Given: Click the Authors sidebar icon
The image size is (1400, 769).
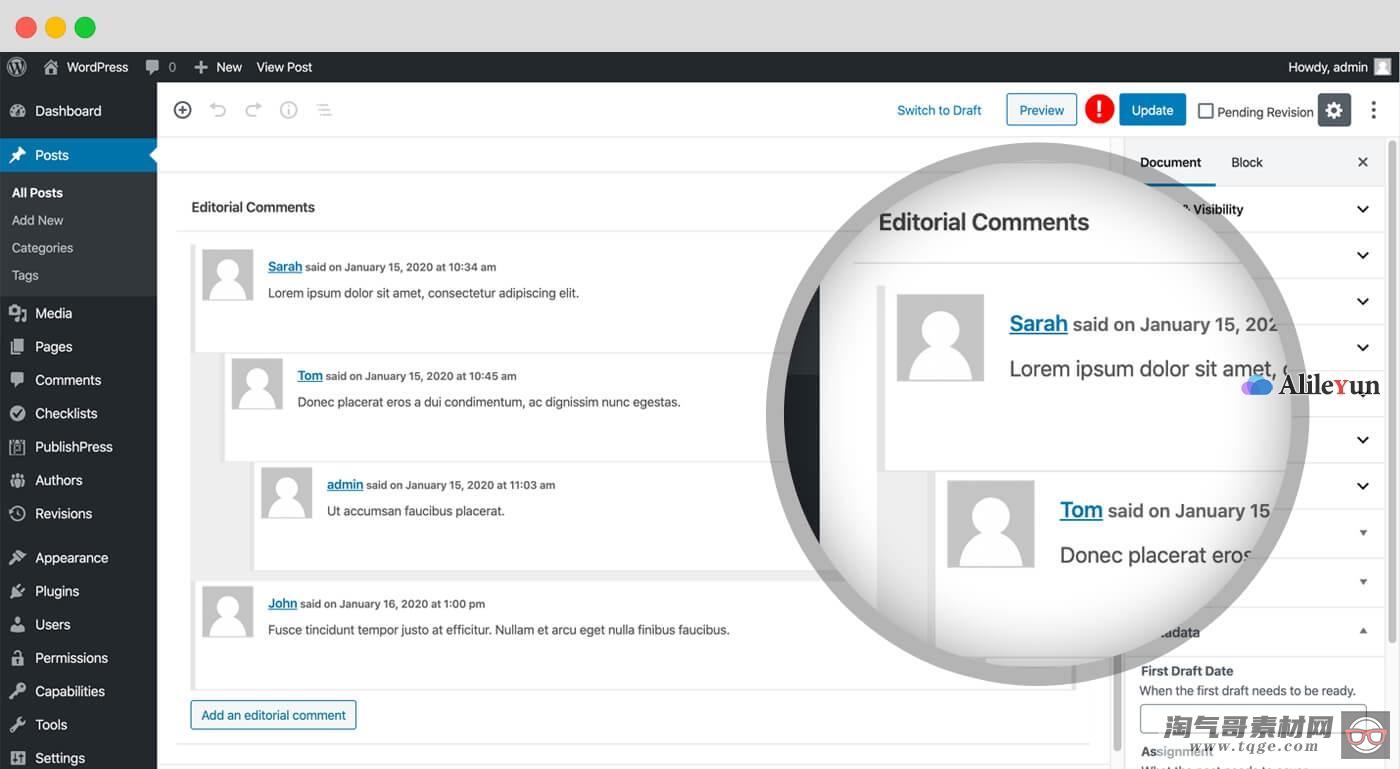Looking at the screenshot, I should point(17,480).
